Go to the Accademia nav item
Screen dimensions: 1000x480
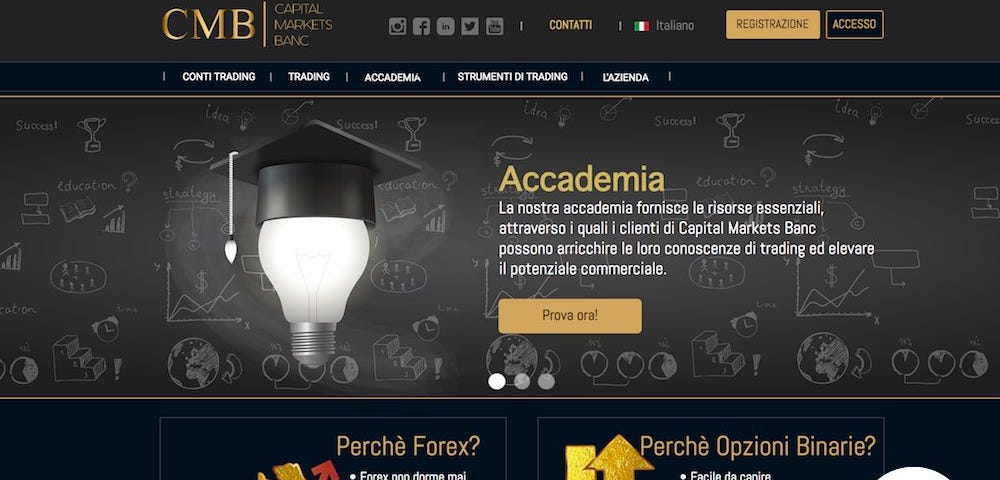pyautogui.click(x=392, y=77)
